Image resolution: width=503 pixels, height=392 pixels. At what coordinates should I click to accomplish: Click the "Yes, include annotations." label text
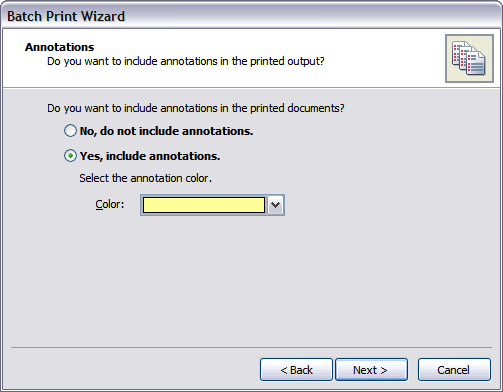150,156
